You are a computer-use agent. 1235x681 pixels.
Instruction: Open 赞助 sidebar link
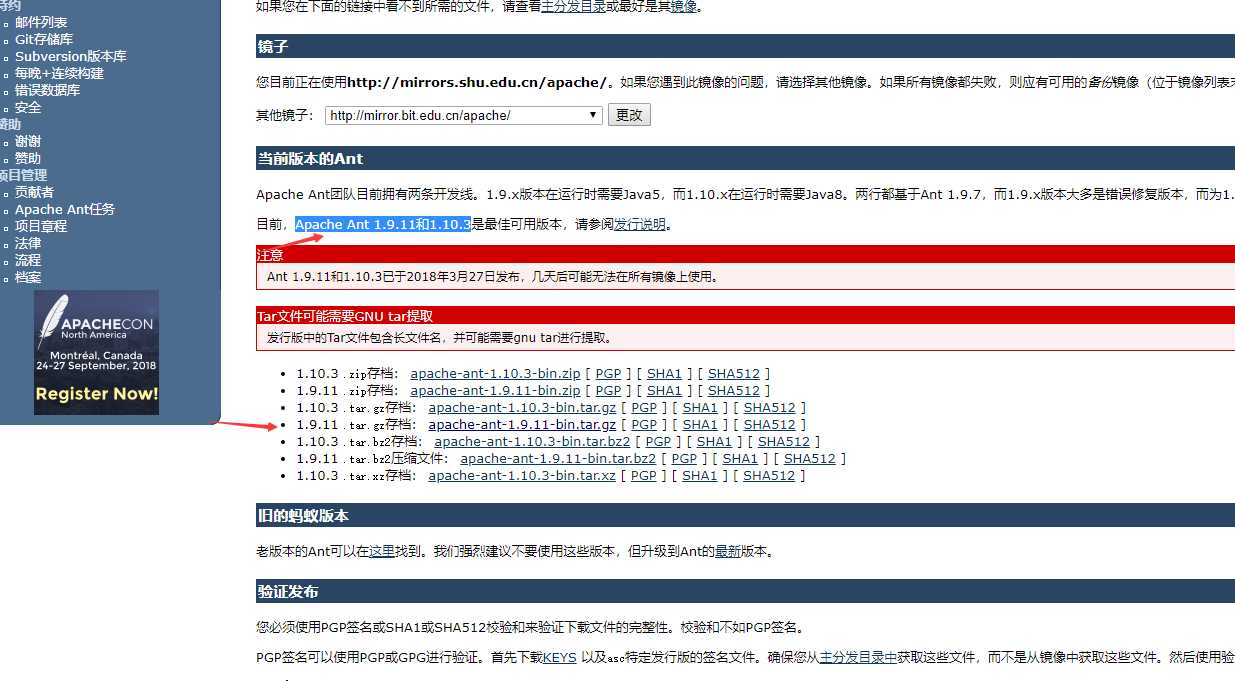(28, 158)
